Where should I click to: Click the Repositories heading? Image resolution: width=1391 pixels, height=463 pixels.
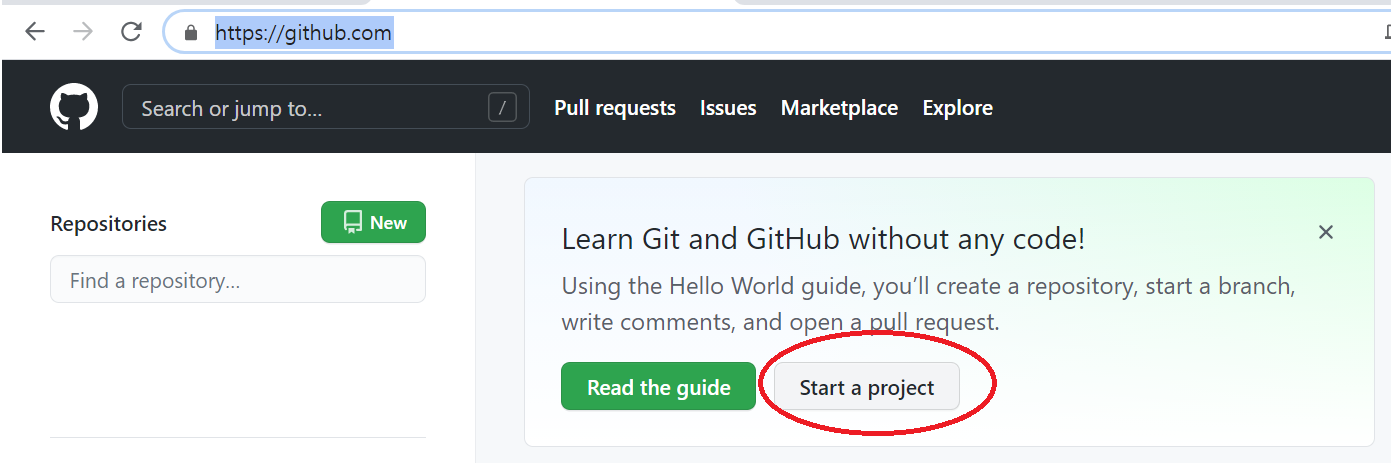109,224
